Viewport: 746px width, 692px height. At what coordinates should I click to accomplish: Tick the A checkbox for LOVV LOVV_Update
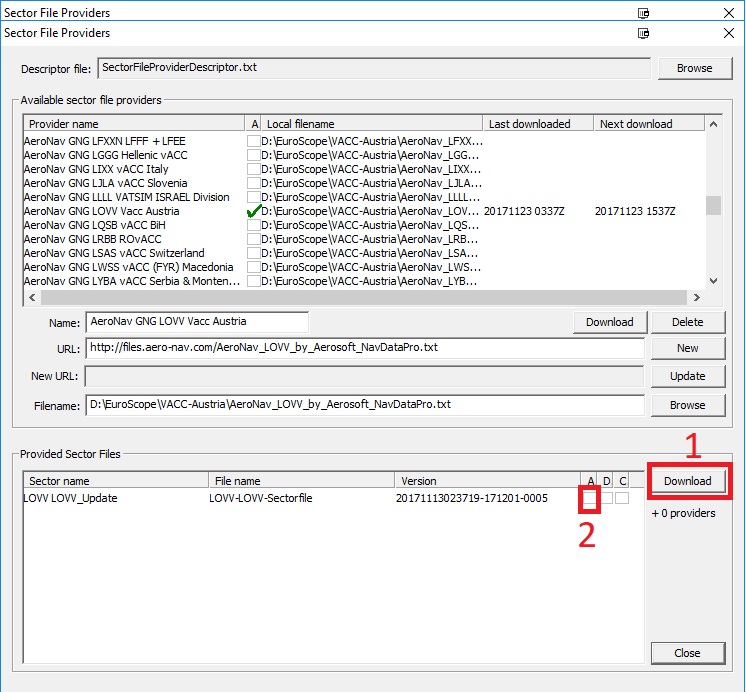pos(589,498)
